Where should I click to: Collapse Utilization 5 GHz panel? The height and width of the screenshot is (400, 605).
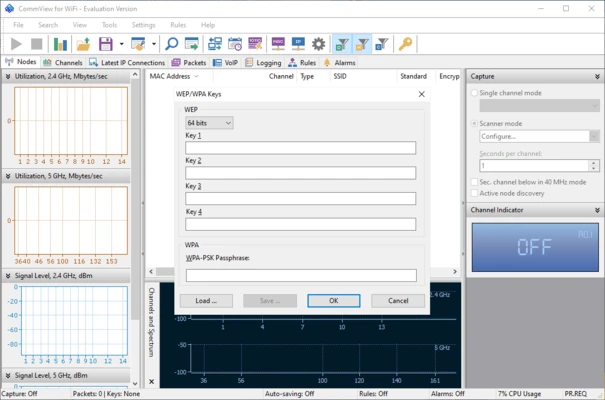8,176
